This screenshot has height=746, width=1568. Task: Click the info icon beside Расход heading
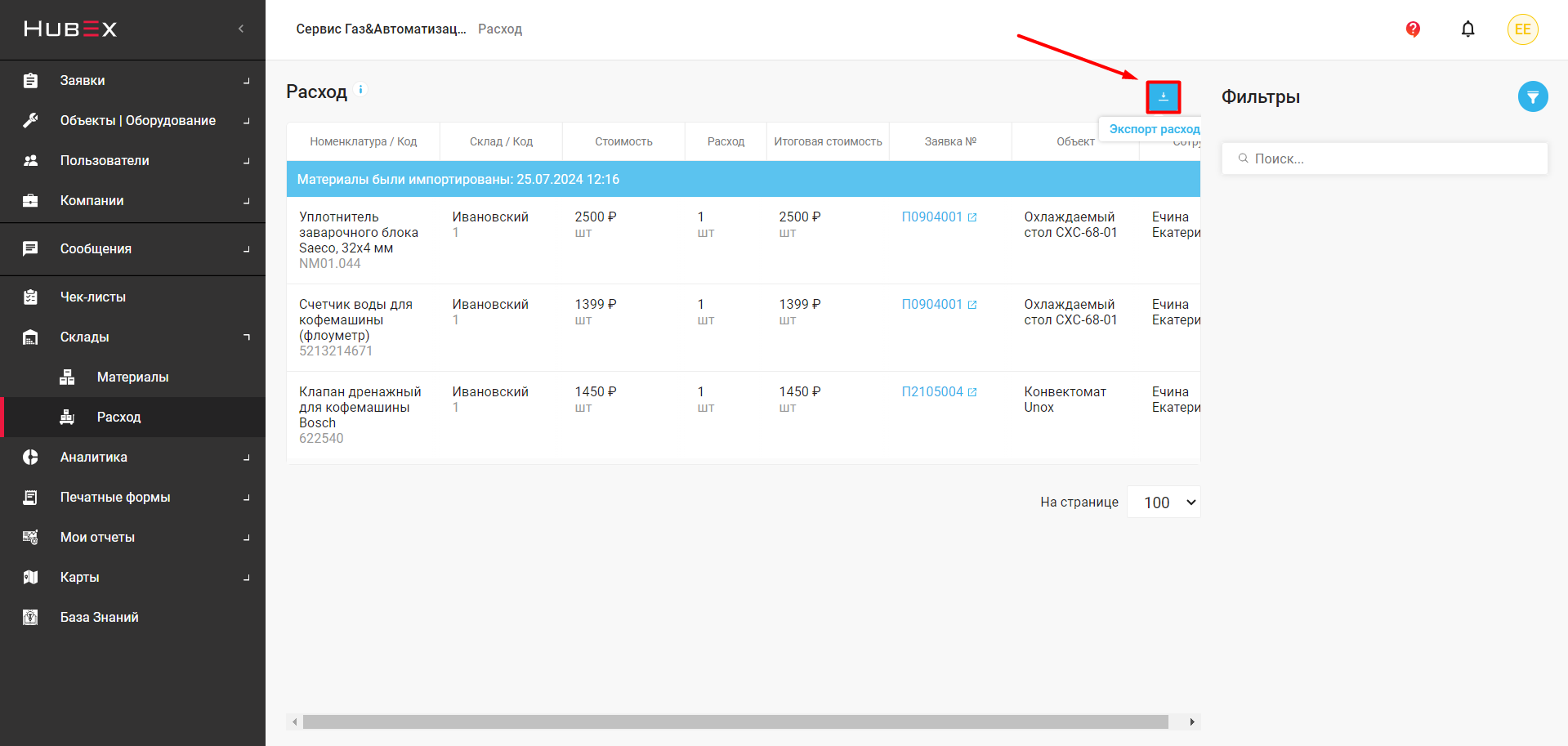(360, 90)
